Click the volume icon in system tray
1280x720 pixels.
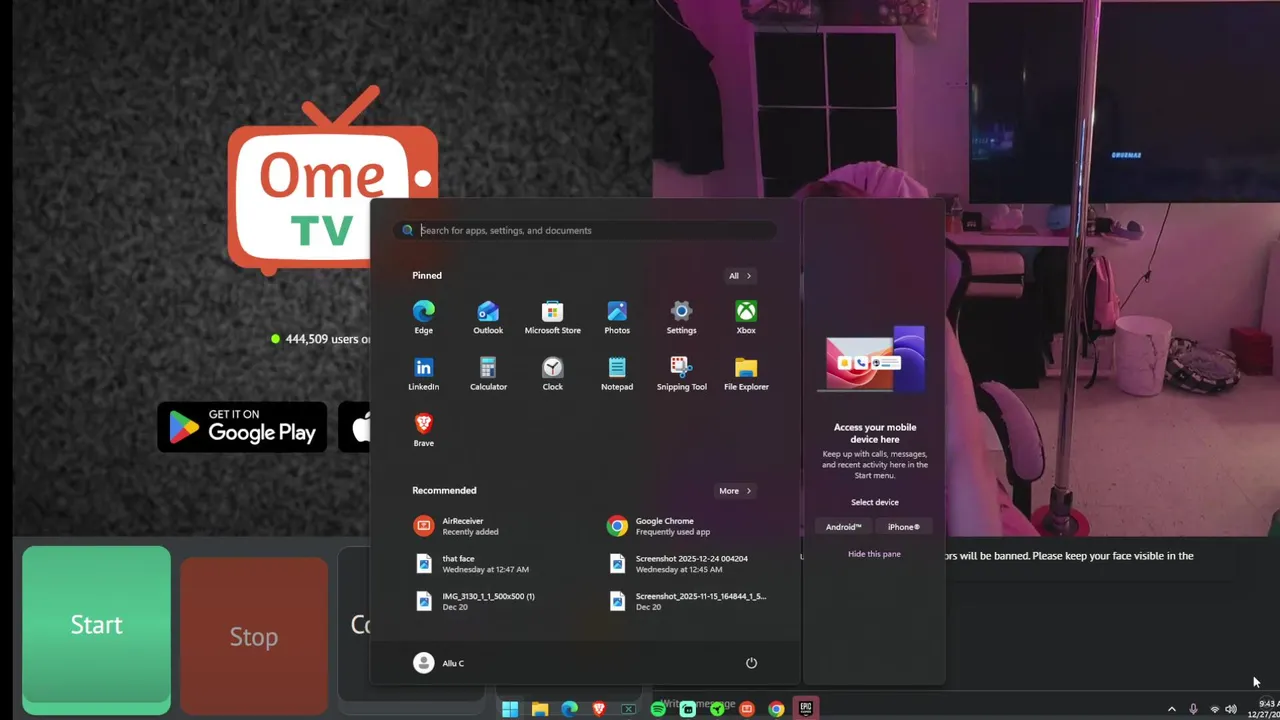(1231, 709)
